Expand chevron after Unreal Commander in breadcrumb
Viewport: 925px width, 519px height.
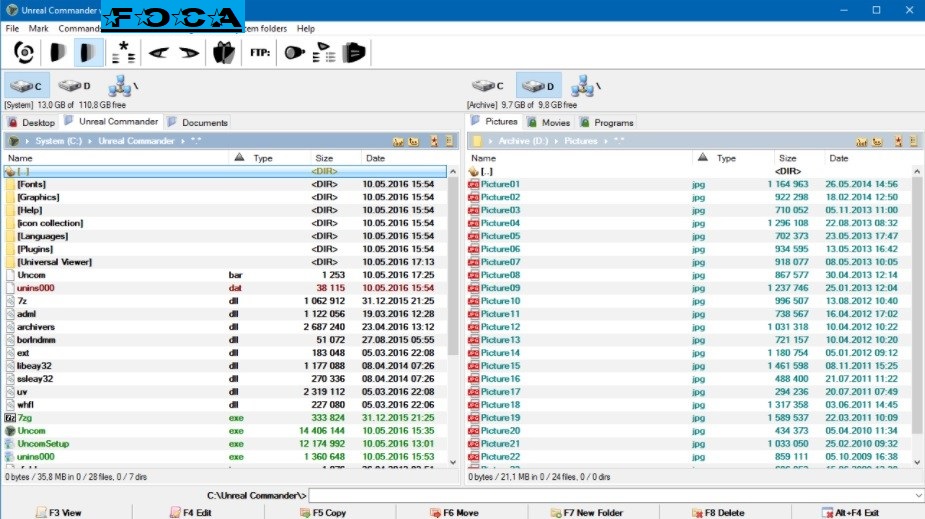coord(183,141)
